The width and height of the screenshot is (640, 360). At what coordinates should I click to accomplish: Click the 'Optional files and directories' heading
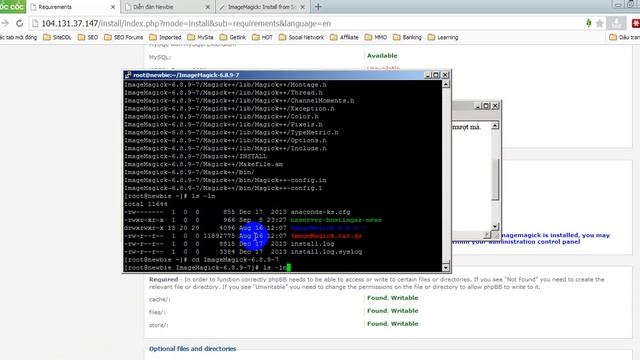pyautogui.click(x=193, y=349)
